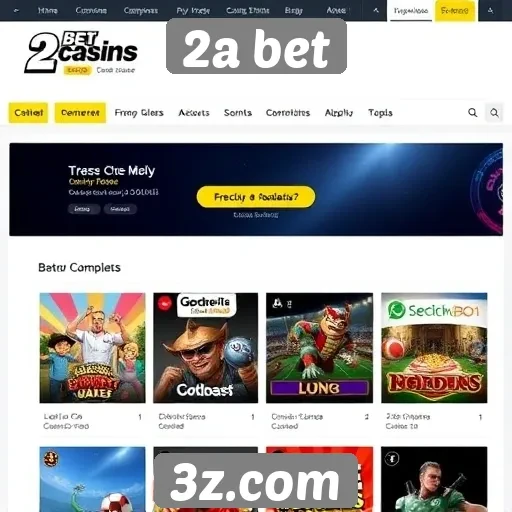Click the round badge on the blue sky game tile
This screenshot has width=512, height=512.
coord(51,459)
